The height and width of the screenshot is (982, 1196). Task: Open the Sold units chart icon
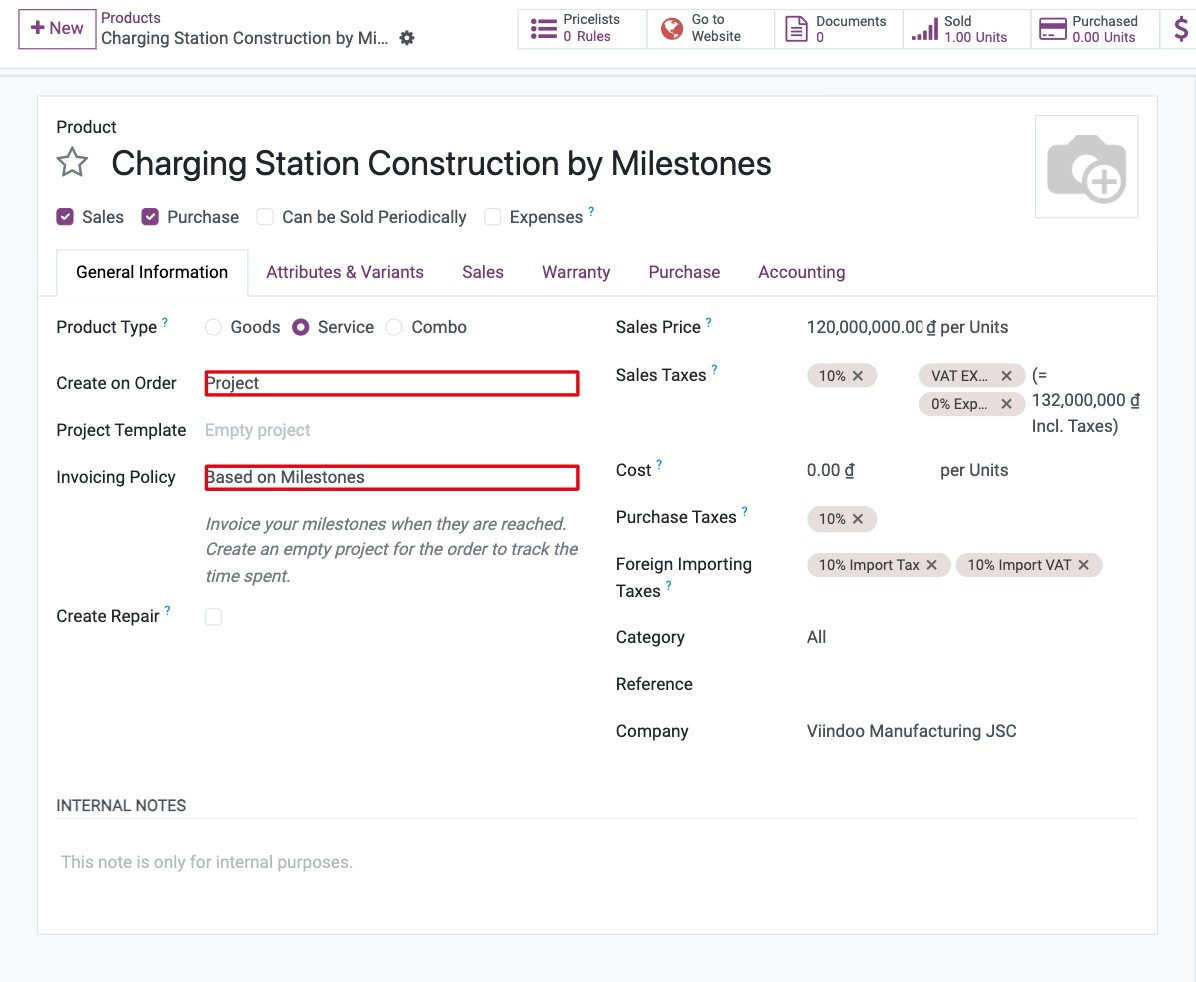point(924,29)
